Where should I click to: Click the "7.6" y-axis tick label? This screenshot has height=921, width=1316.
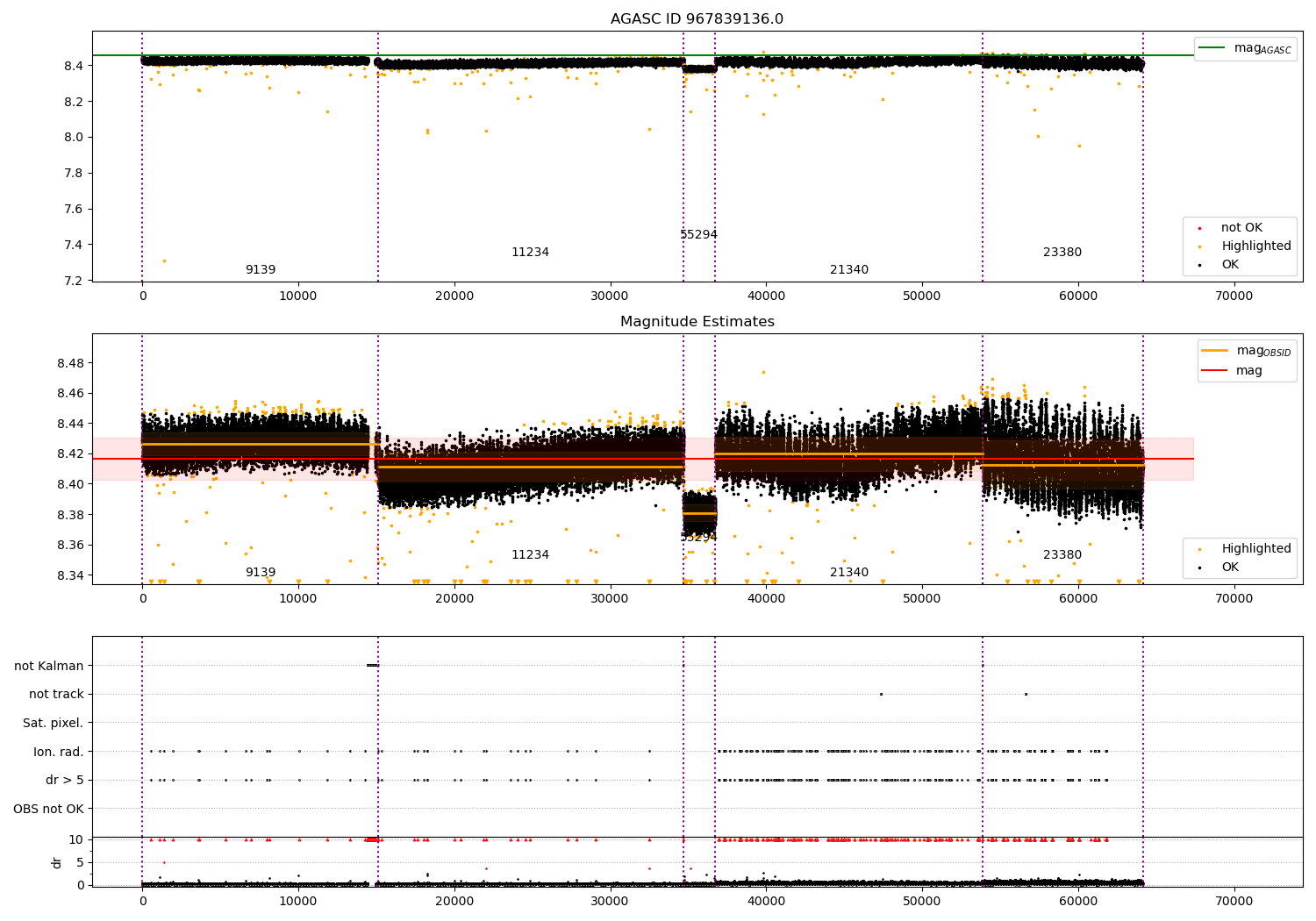tap(74, 209)
